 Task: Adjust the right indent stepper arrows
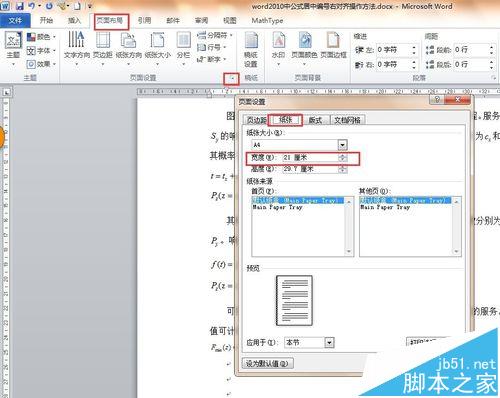coord(414,64)
